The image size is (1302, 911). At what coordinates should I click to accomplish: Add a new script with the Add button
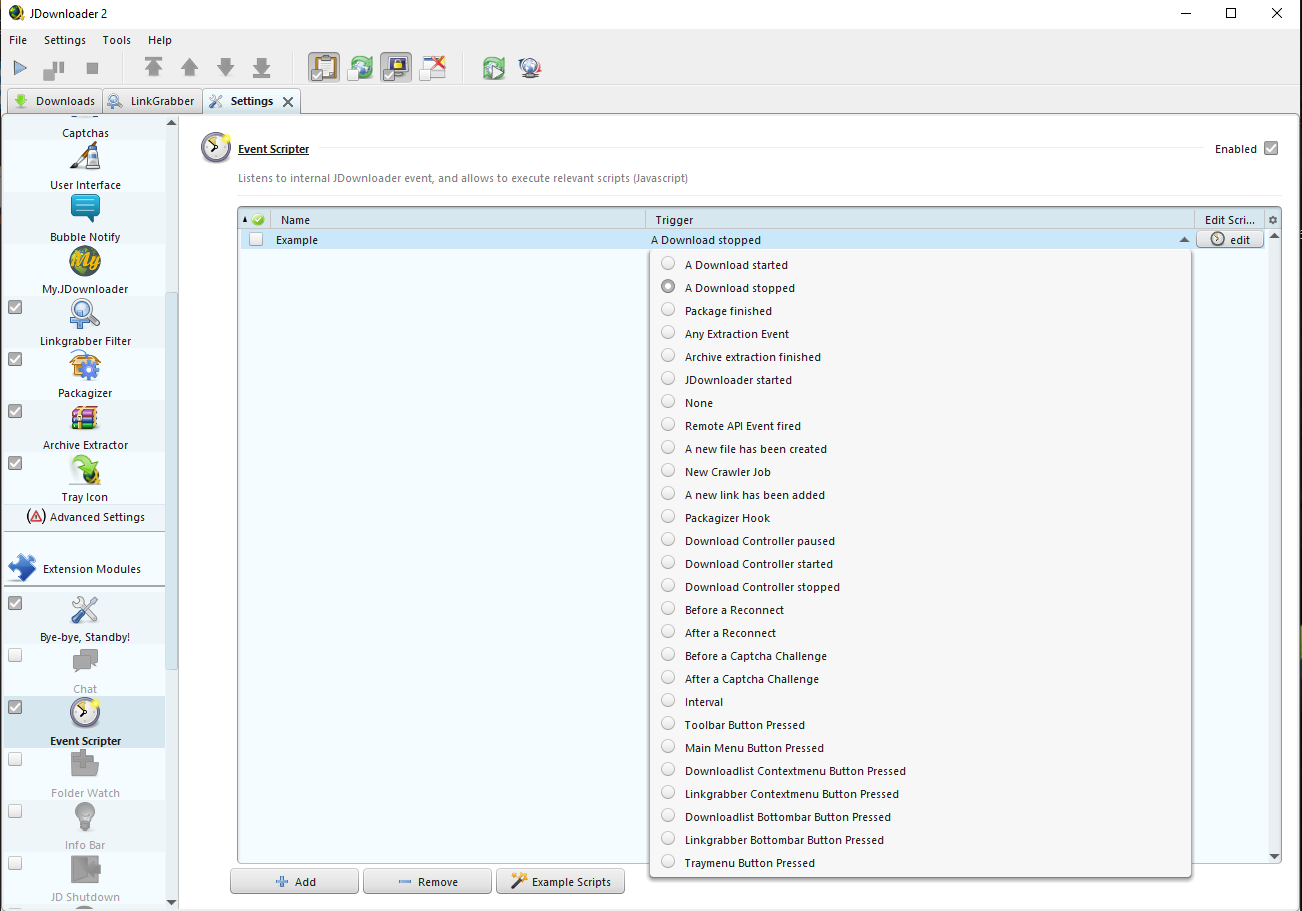click(295, 881)
